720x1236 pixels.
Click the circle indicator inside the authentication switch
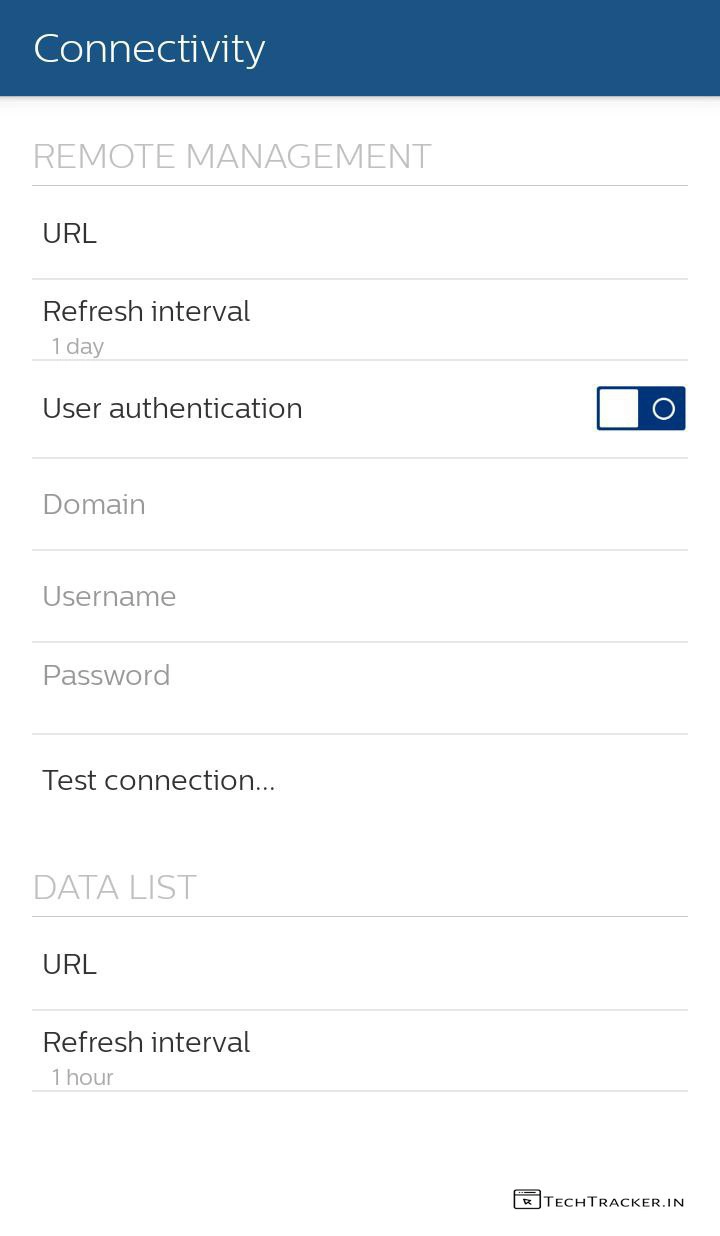pyautogui.click(x=664, y=408)
